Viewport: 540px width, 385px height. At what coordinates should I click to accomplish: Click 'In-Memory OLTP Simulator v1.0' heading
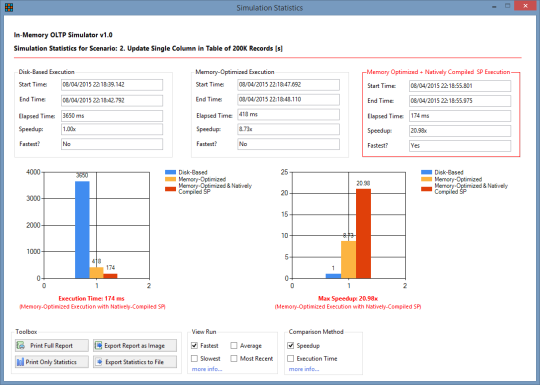(x=63, y=35)
